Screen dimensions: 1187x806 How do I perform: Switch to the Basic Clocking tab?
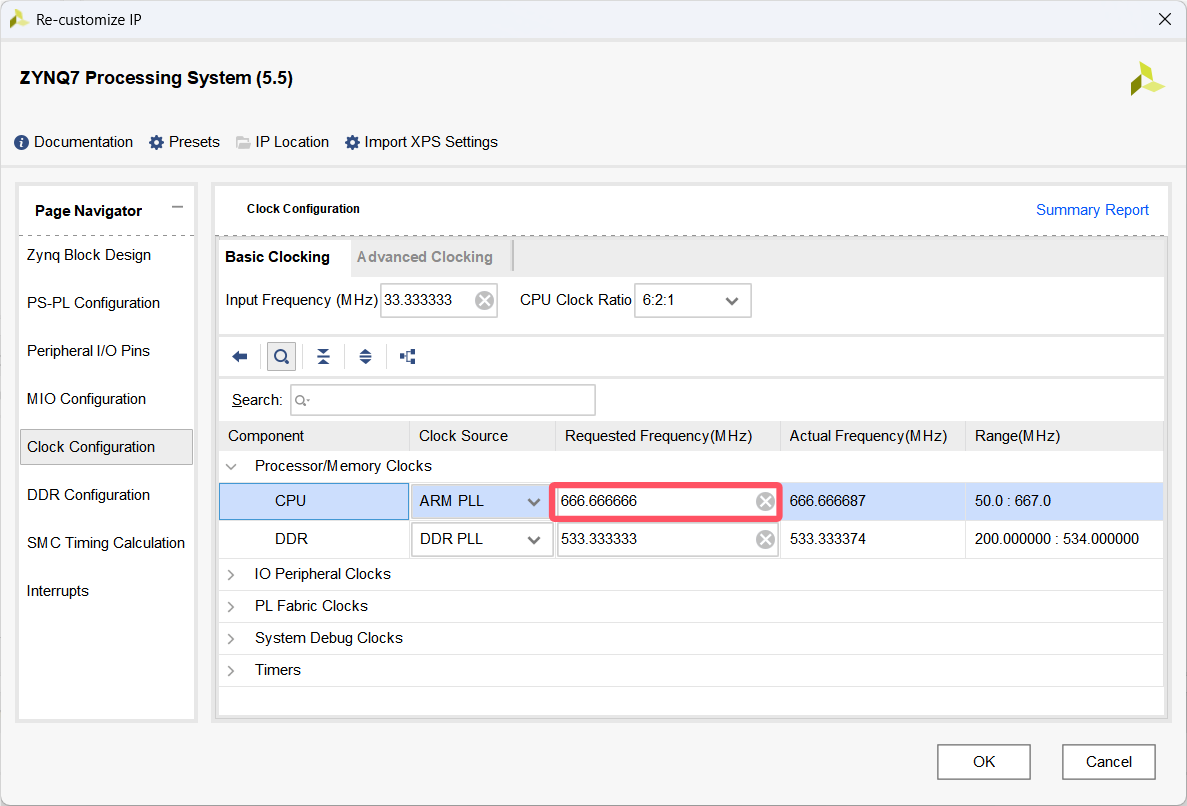277,257
